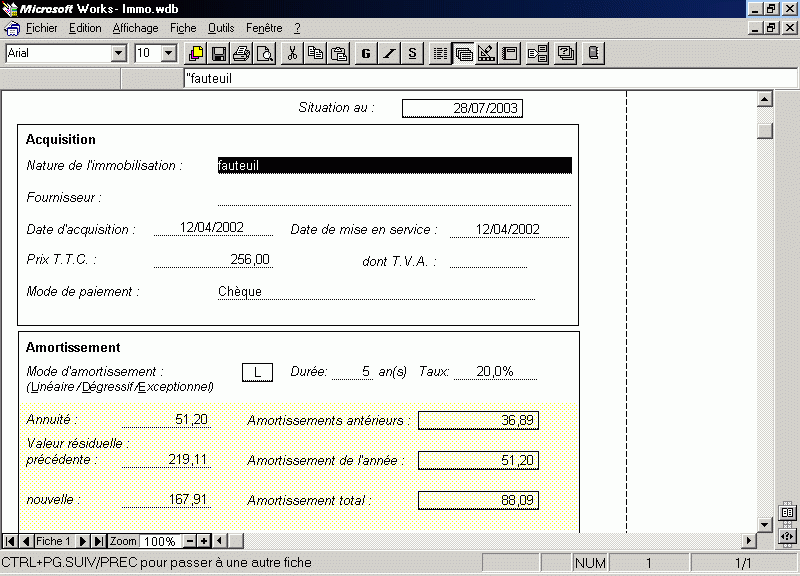800x576 pixels.
Task: Jump to last record arrow
Action: click(99, 541)
